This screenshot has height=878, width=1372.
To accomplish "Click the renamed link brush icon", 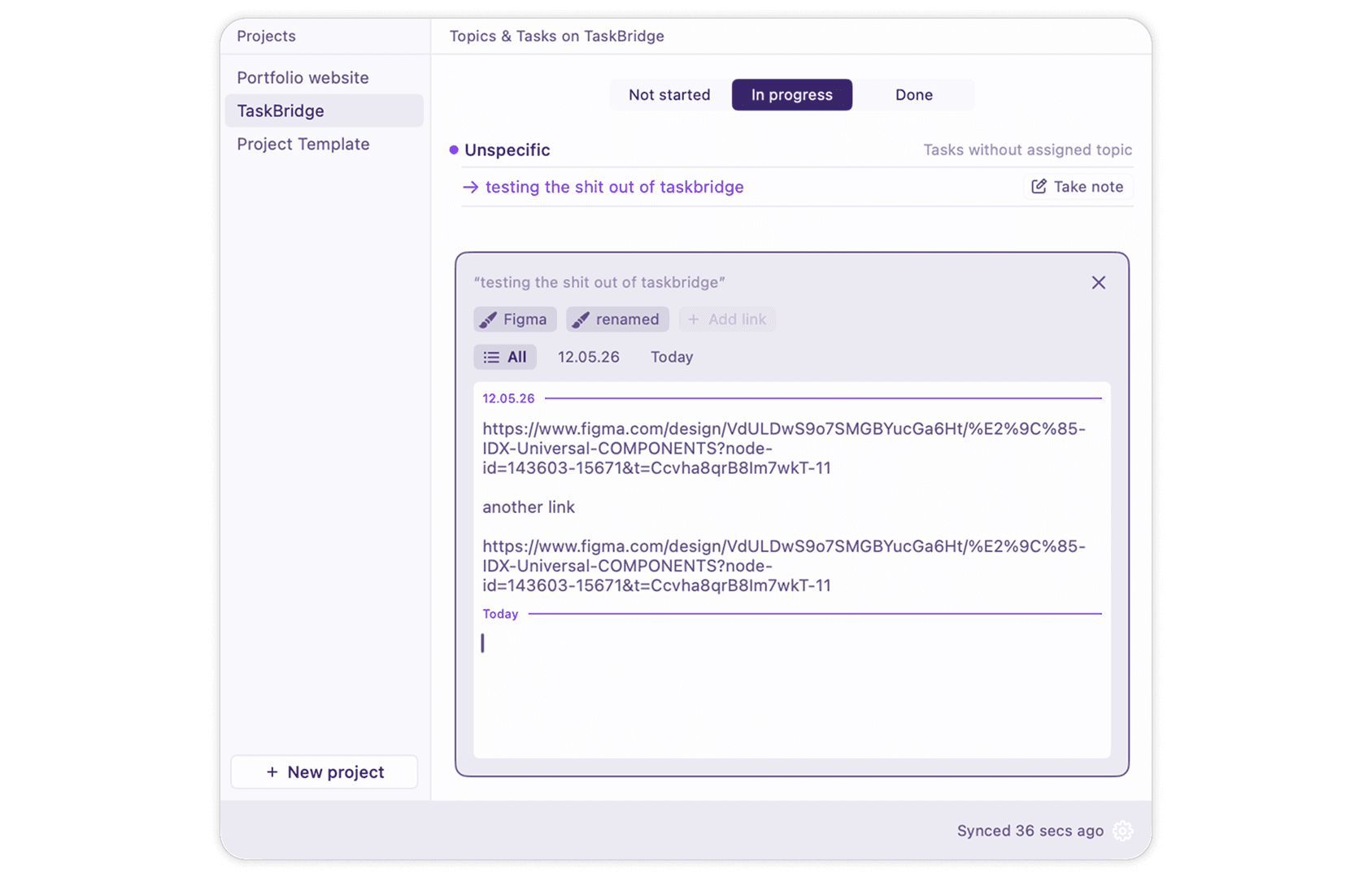I will (580, 319).
